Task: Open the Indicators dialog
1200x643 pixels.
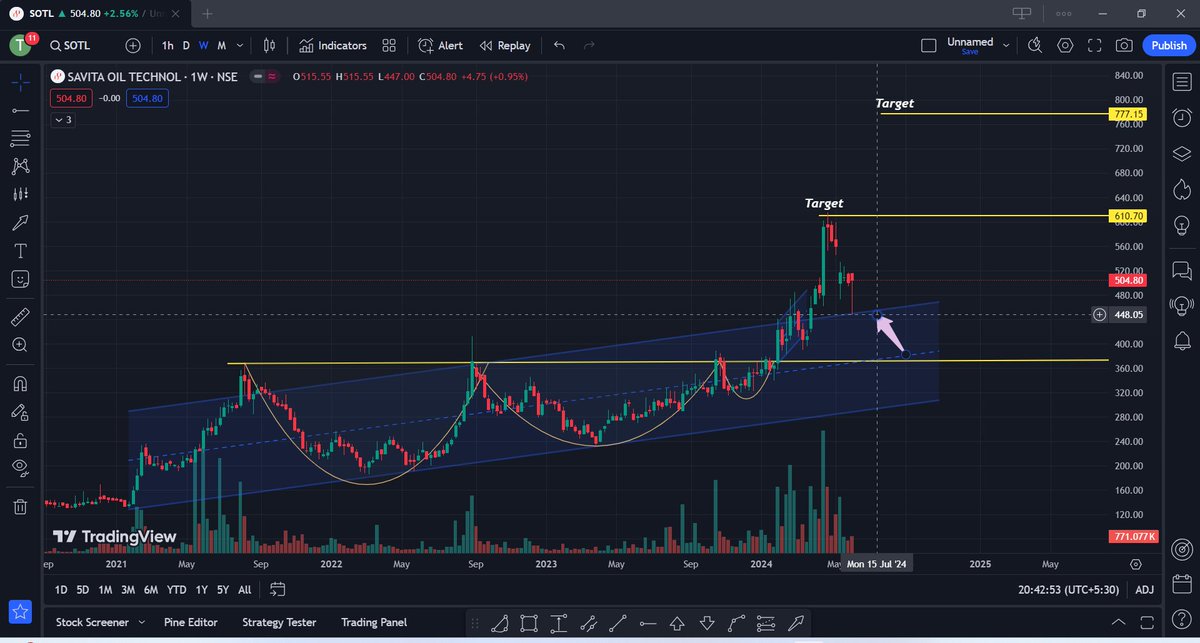Action: coord(333,45)
